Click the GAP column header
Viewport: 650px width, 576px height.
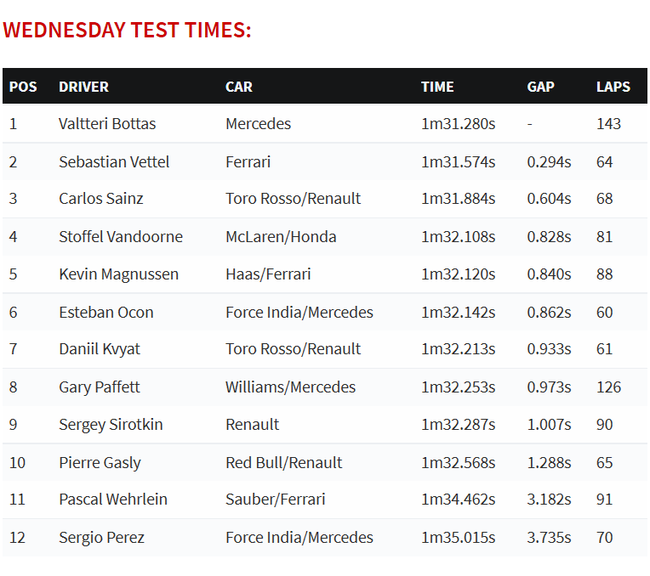[x=541, y=87]
